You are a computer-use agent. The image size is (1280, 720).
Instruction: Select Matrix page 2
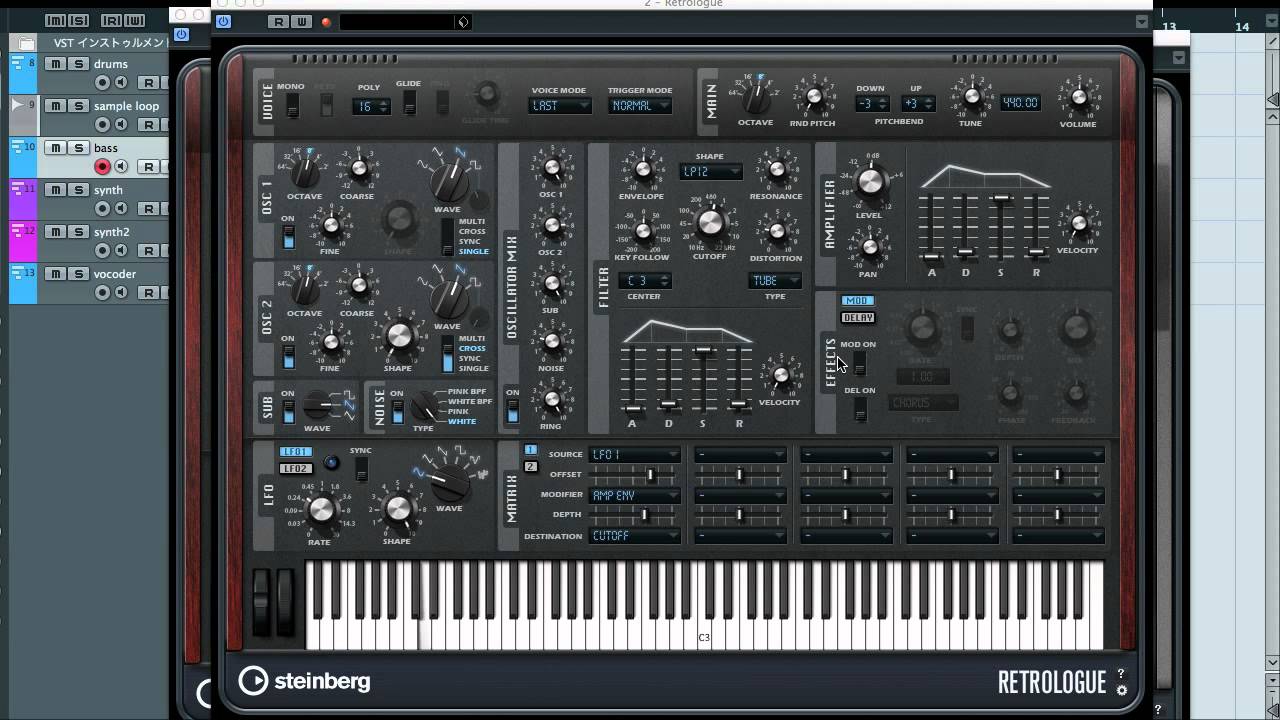click(x=531, y=467)
